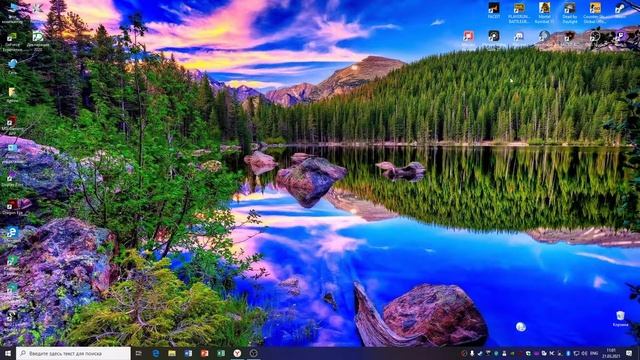Screen dimensions: 640x360
Task: Select the Dragon Age desktop shortcut
Action: pos(12,207)
